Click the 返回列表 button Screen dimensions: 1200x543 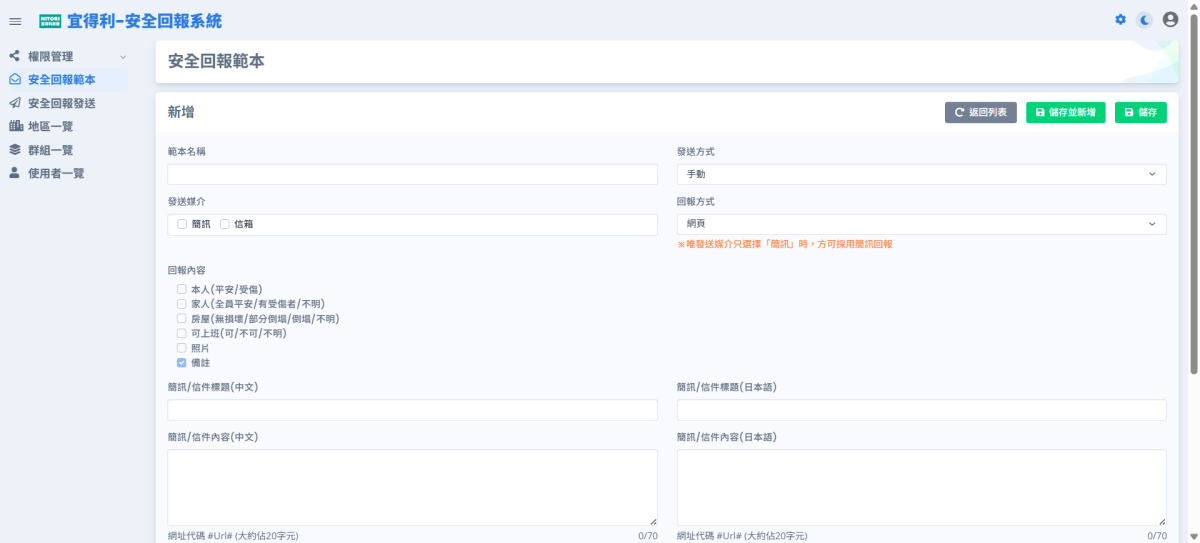pos(981,113)
